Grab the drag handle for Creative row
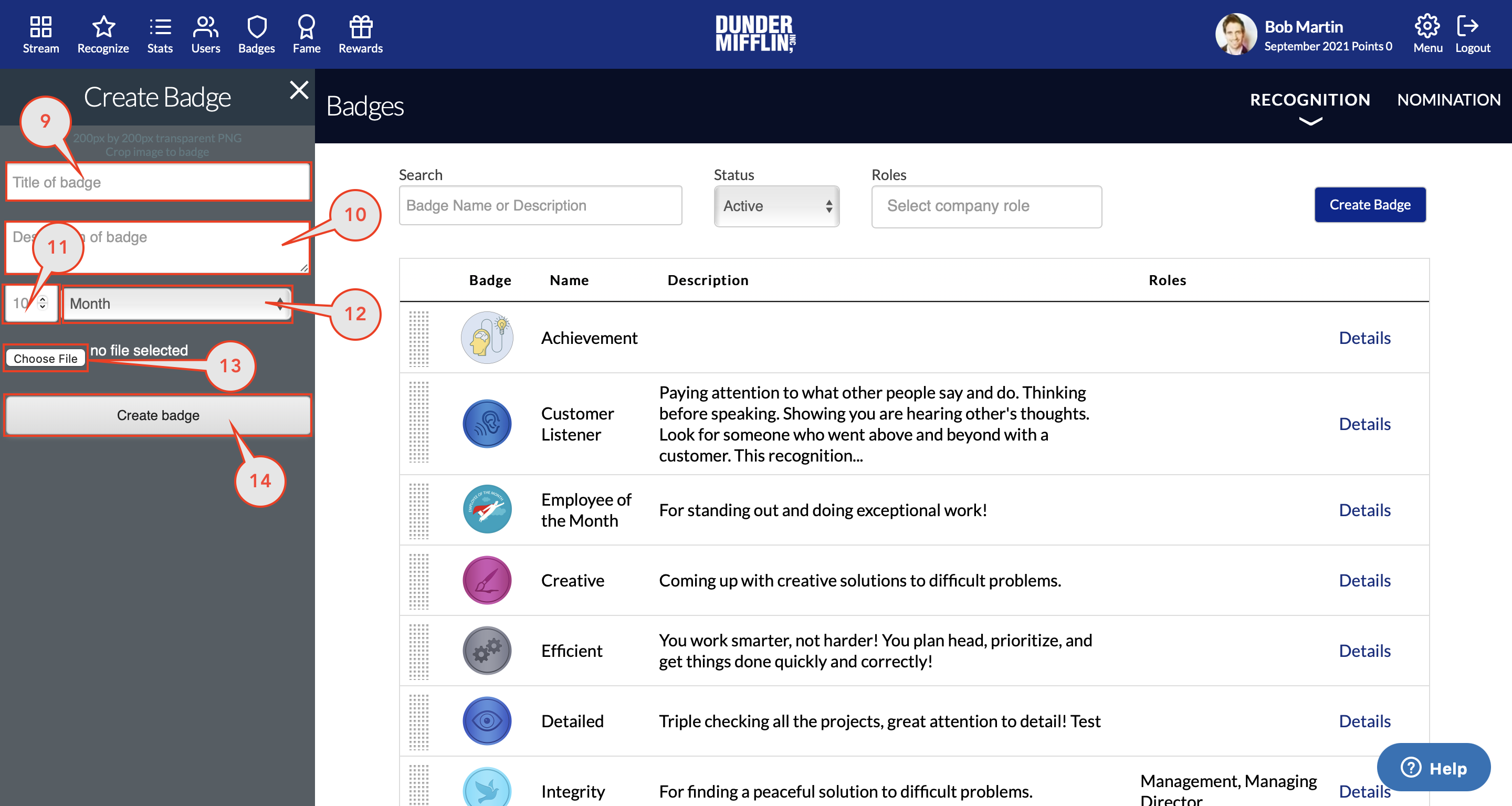The width and height of the screenshot is (1512, 806). (418, 581)
